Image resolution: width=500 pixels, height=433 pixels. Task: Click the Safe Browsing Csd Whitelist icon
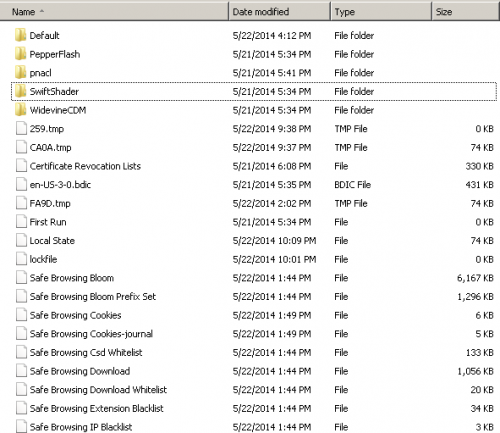point(21,352)
